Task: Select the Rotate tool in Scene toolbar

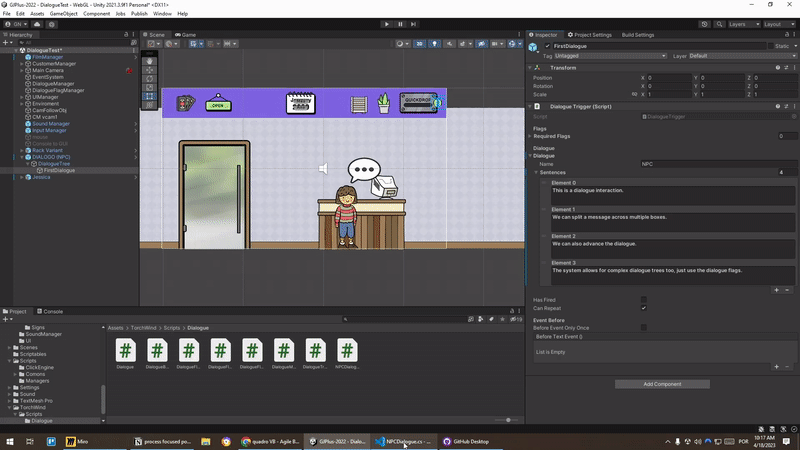Action: pos(149,79)
